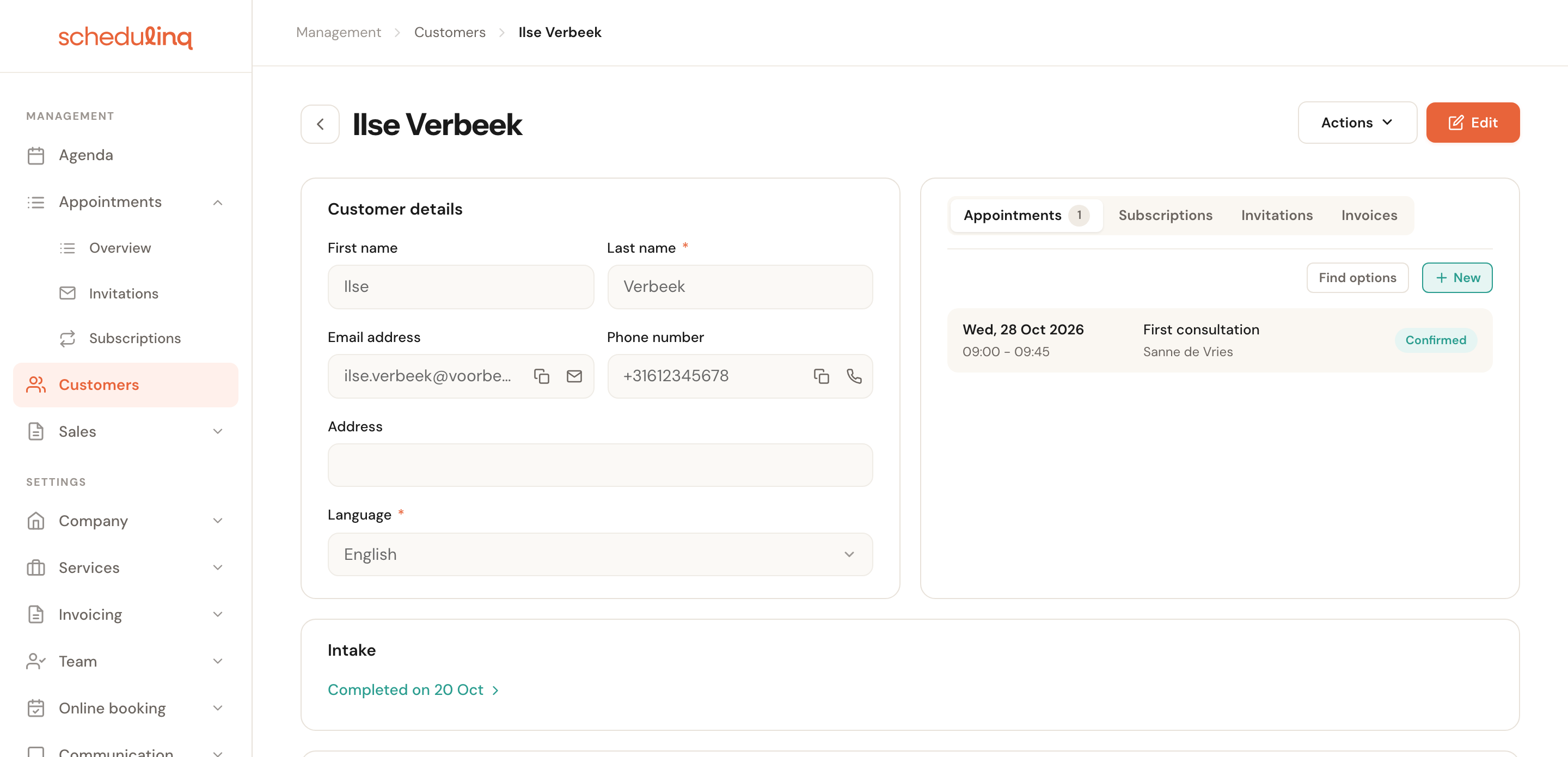1568x757 pixels.
Task: Open the First consultation appointment row
Action: click(x=1220, y=340)
